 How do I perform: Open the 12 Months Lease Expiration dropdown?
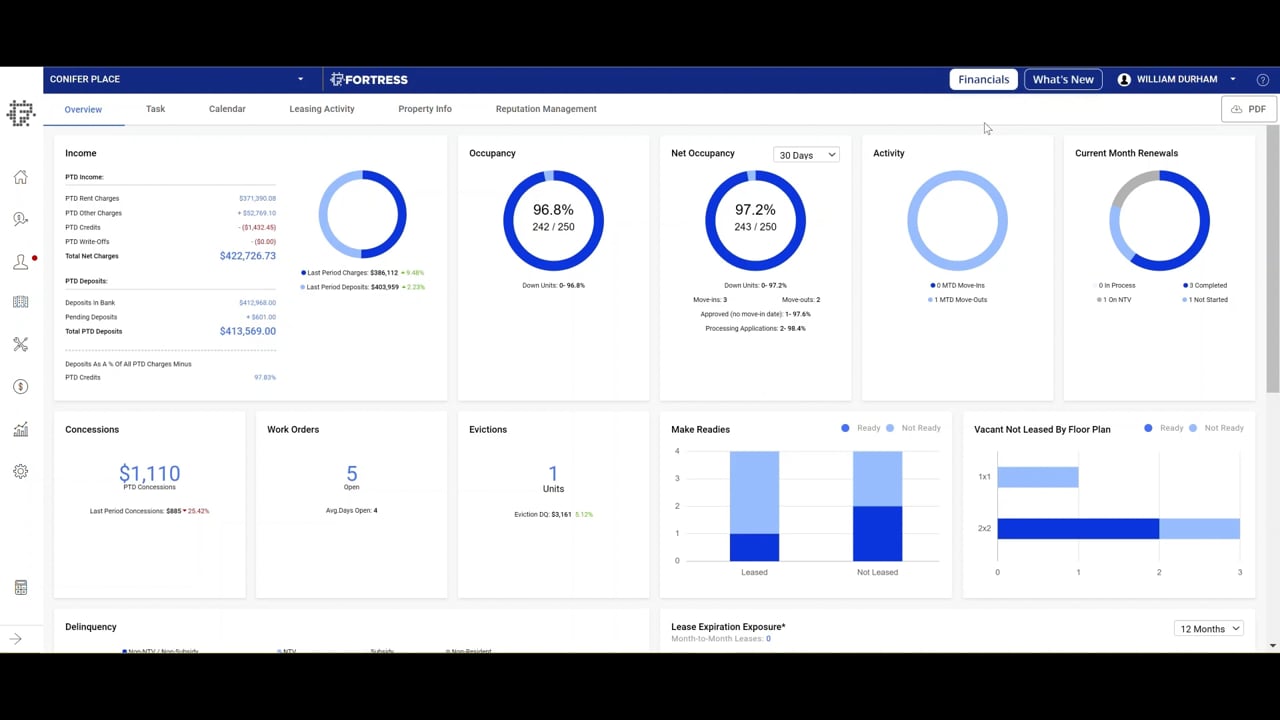tap(1208, 629)
